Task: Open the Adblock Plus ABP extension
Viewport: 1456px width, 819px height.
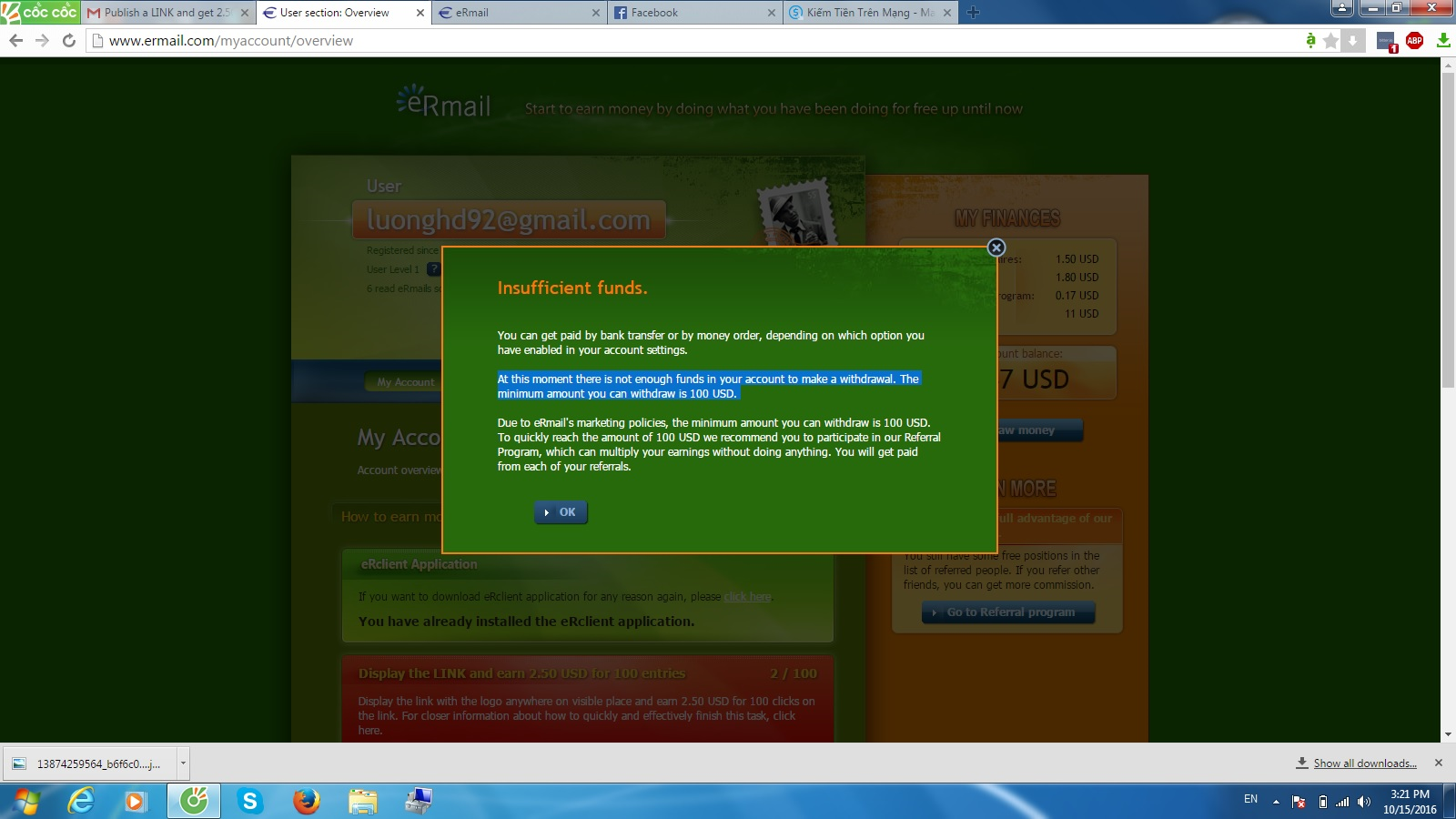Action: coord(1415,40)
